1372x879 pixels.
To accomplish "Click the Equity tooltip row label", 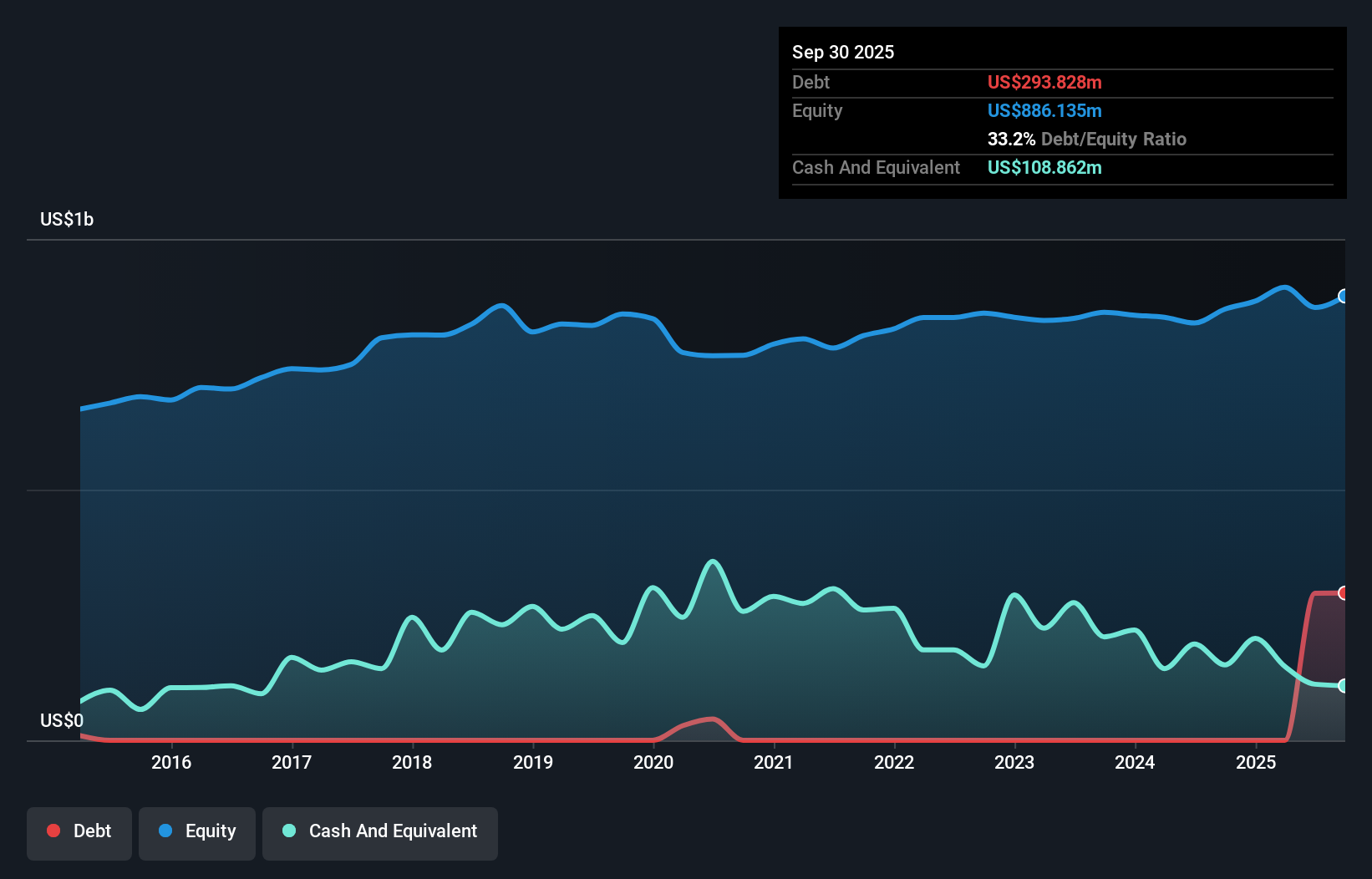I will click(817, 110).
